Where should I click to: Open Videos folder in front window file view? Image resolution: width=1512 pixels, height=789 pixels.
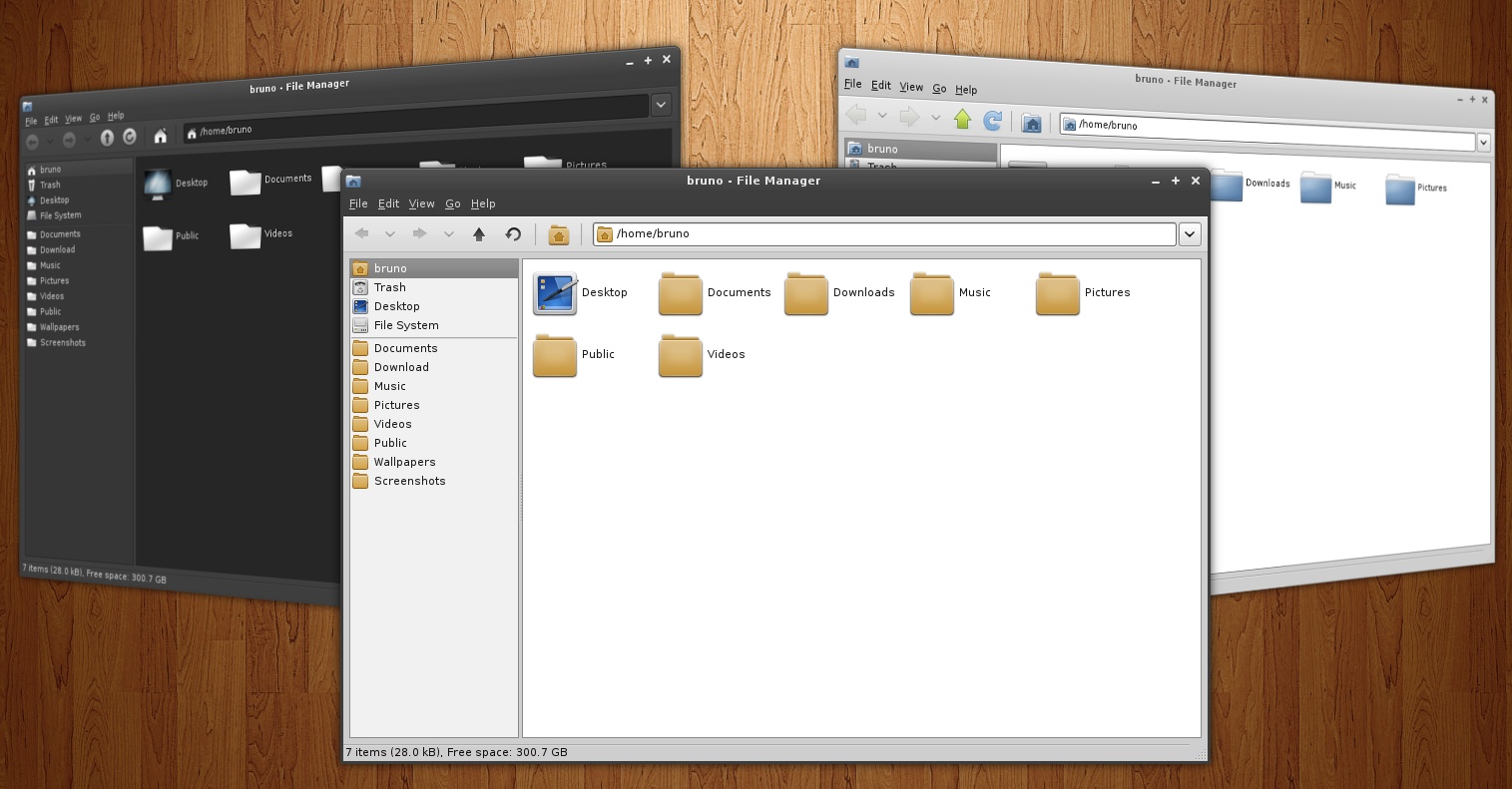[x=681, y=355]
